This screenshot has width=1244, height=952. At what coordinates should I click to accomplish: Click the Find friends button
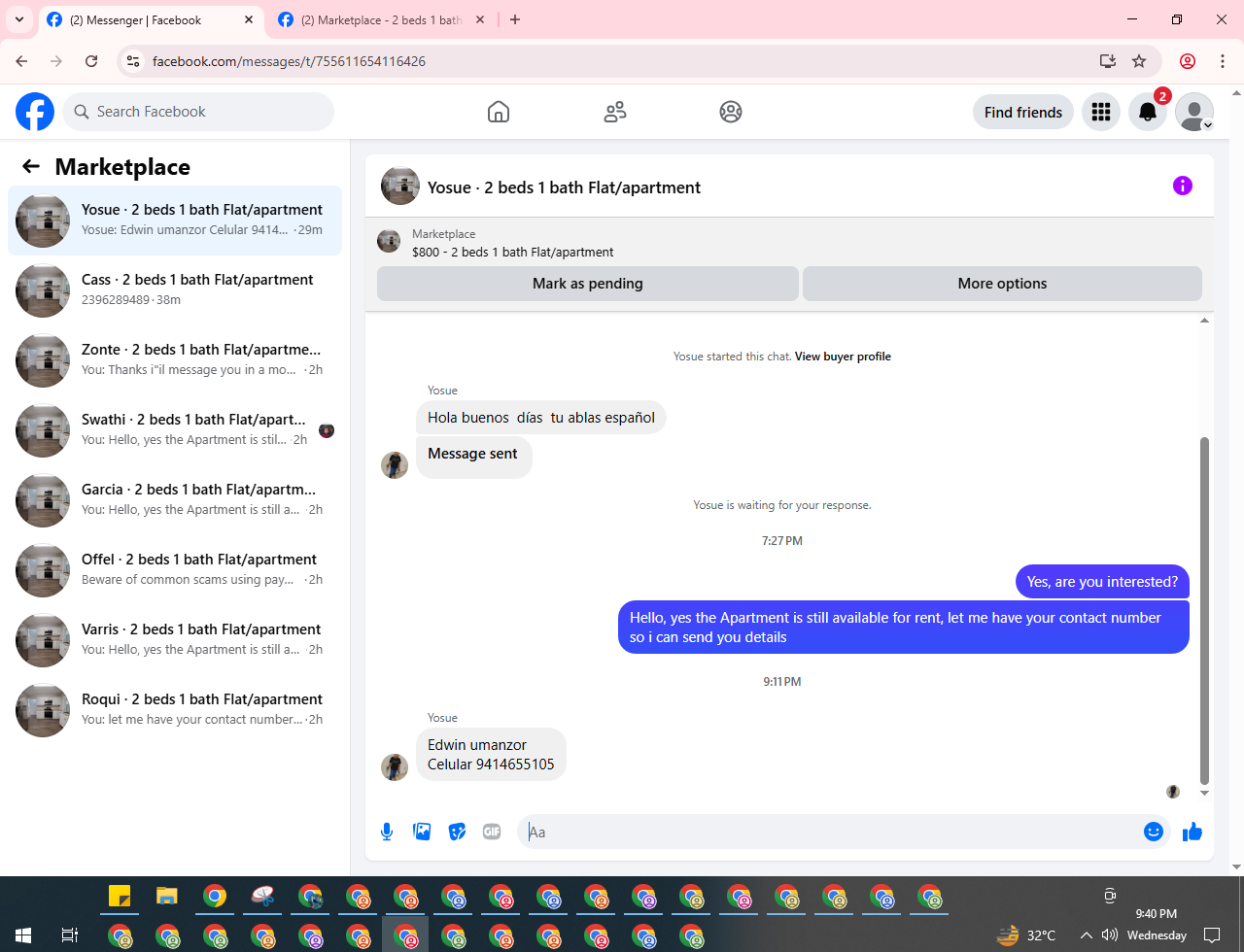[1023, 112]
